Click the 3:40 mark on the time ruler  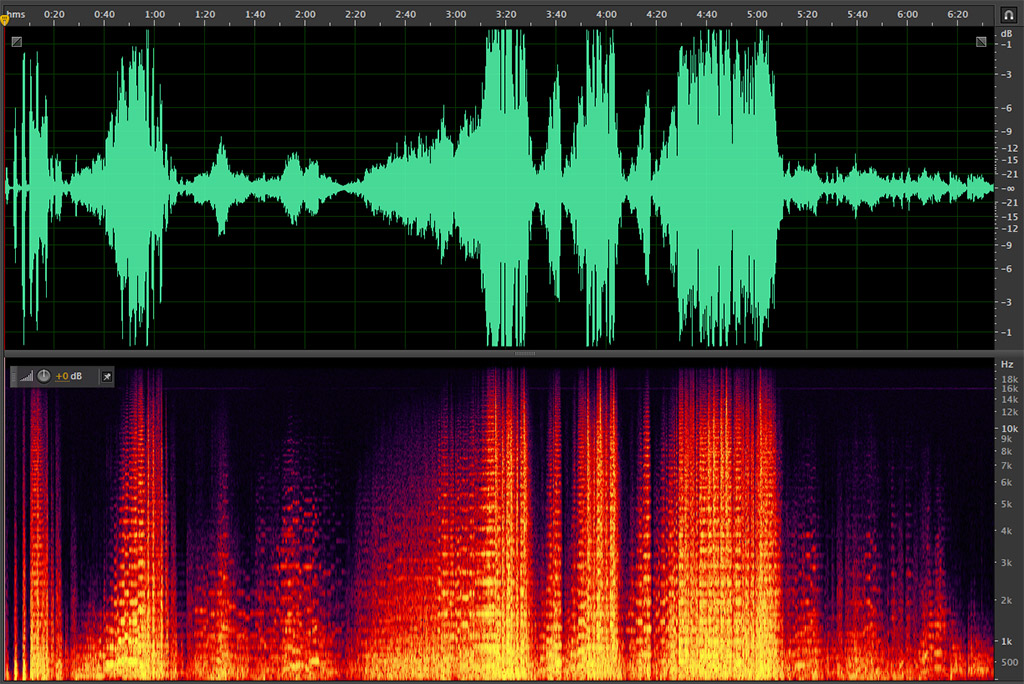pyautogui.click(x=556, y=14)
